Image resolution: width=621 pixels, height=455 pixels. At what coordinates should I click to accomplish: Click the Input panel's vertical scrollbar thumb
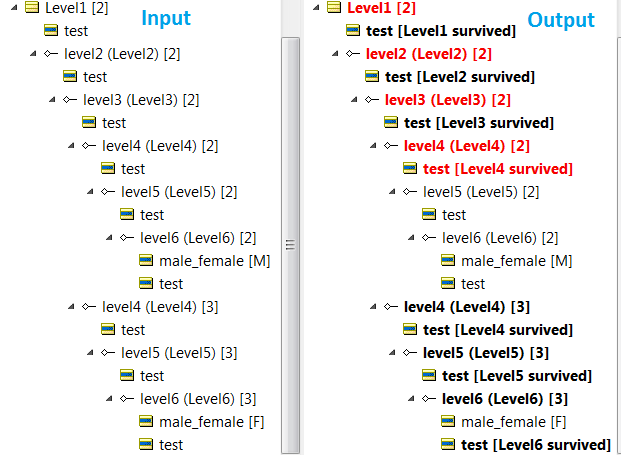pos(290,246)
